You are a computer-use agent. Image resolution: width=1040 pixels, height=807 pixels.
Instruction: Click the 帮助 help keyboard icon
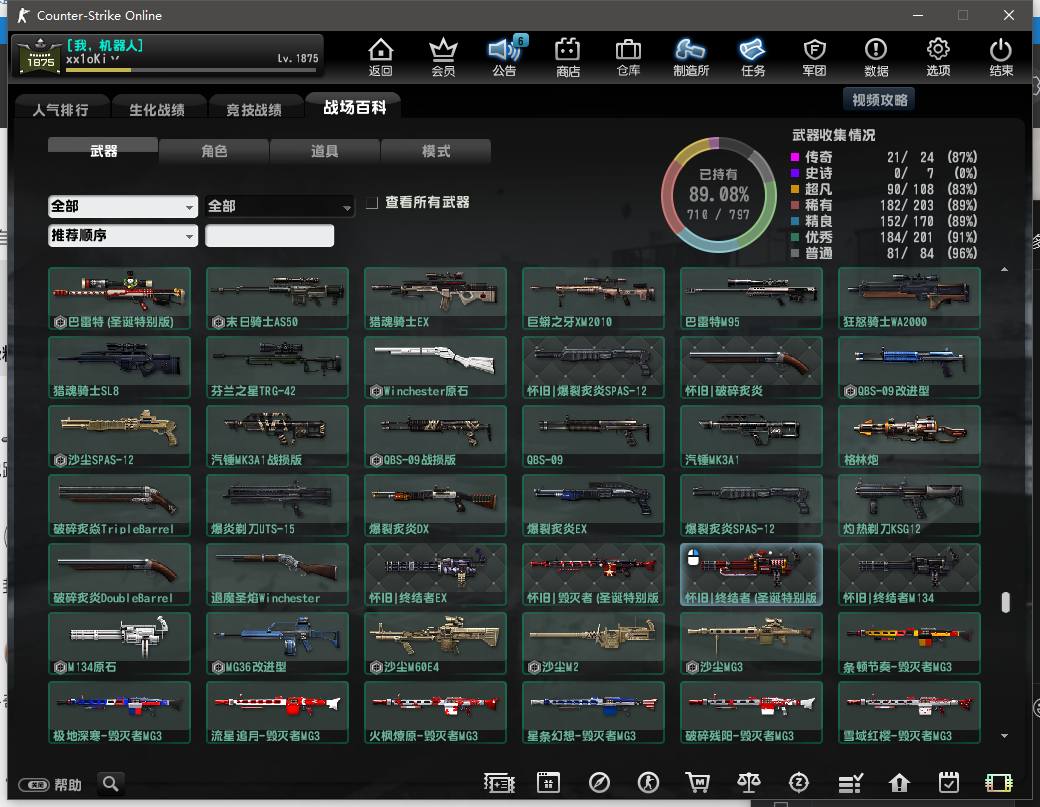click(34, 785)
